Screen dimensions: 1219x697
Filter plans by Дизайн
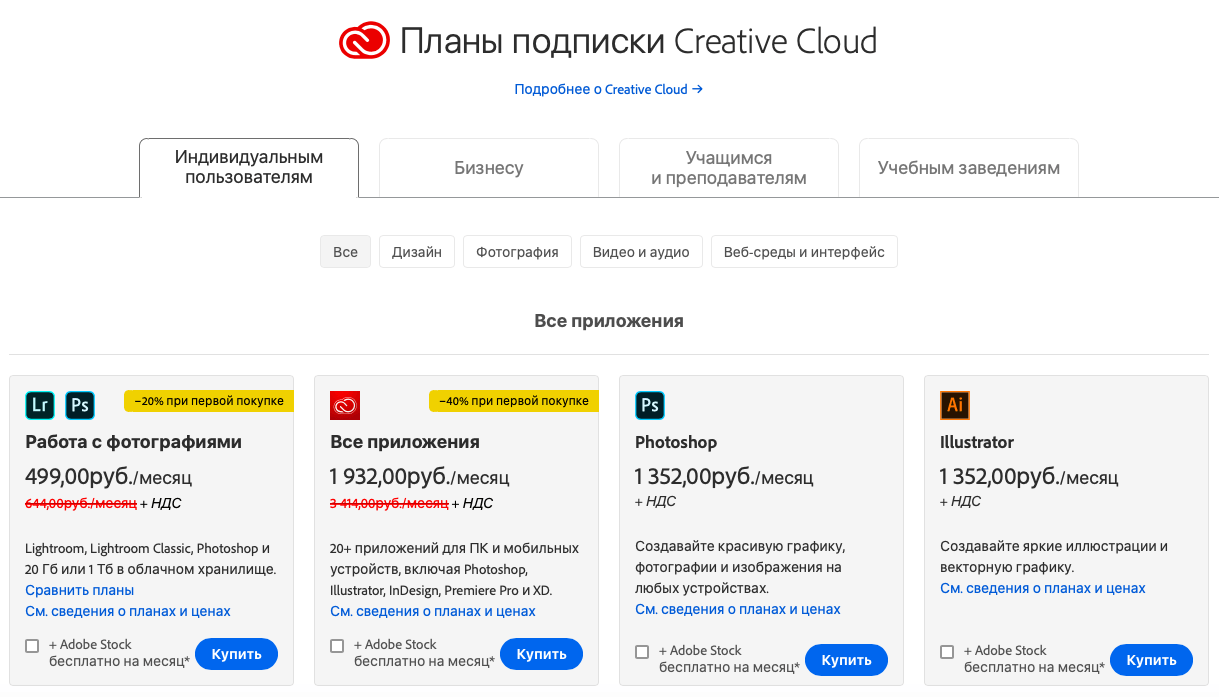point(417,252)
